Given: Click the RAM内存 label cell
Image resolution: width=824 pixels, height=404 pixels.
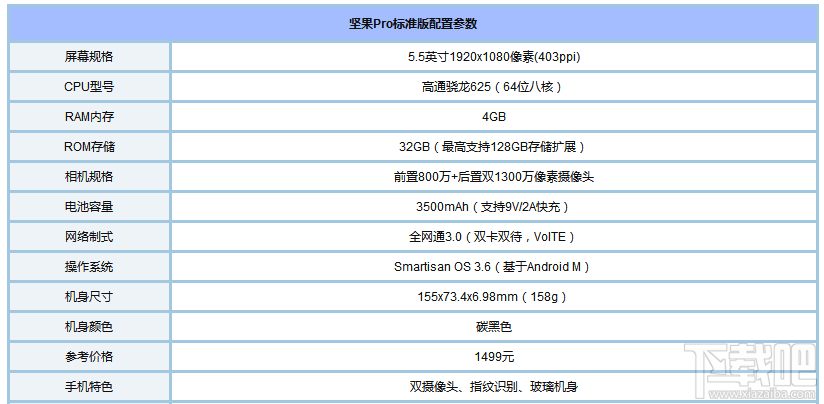Looking at the screenshot, I should (x=89, y=117).
